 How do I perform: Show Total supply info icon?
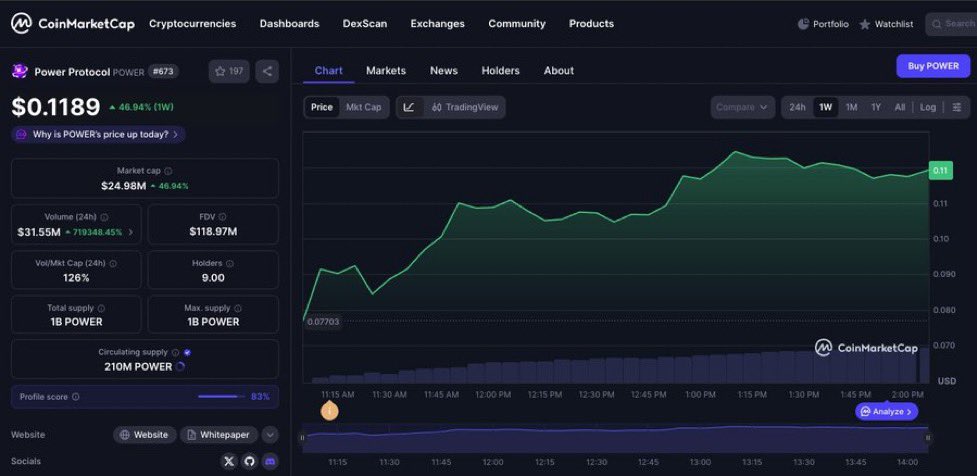click(x=101, y=308)
